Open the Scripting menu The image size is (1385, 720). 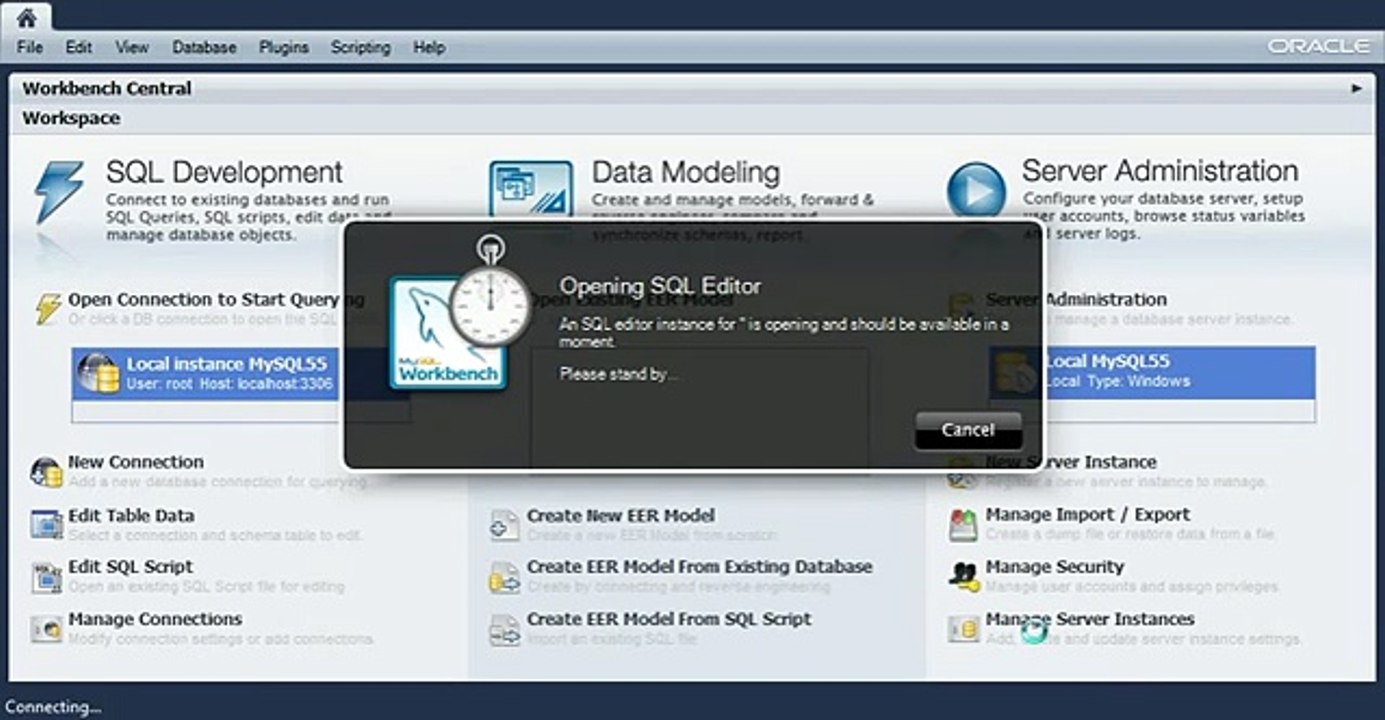coord(360,47)
